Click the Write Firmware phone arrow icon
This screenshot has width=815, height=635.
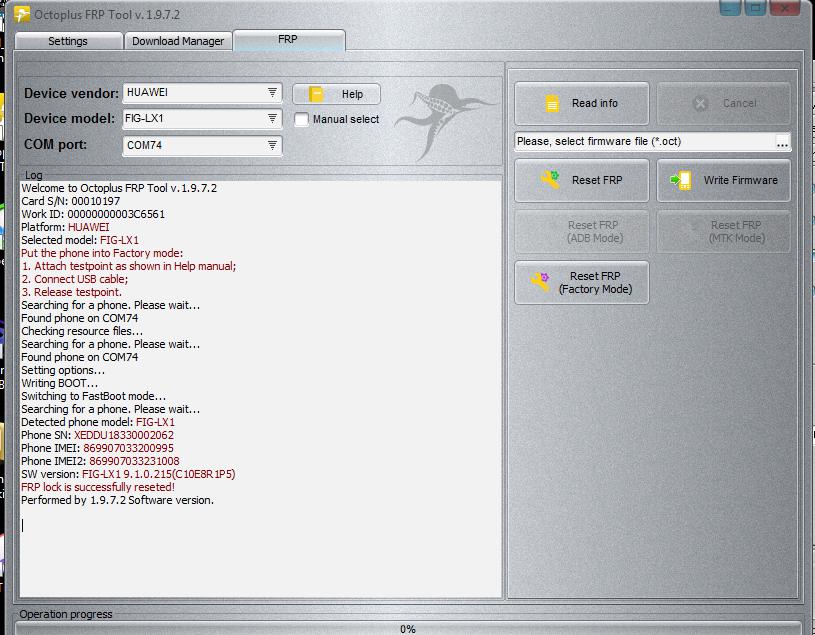point(681,180)
